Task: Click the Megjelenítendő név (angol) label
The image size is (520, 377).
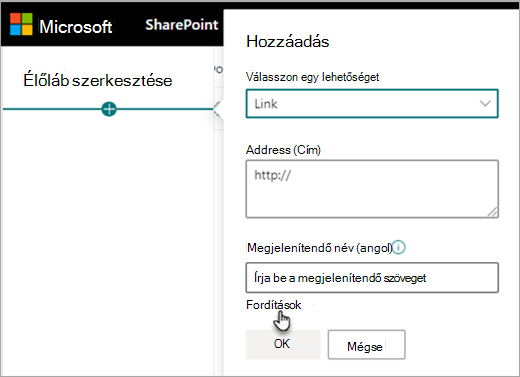Action: tap(319, 248)
